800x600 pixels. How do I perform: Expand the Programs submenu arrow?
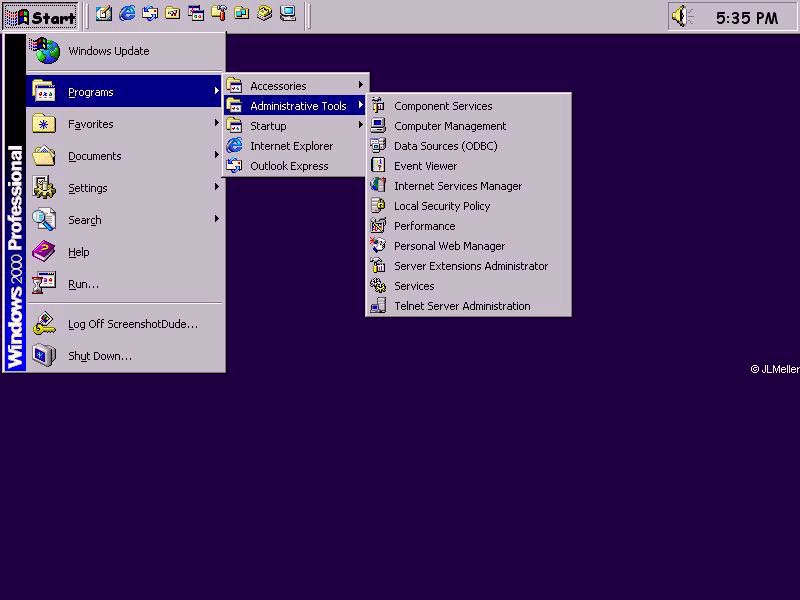(216, 91)
